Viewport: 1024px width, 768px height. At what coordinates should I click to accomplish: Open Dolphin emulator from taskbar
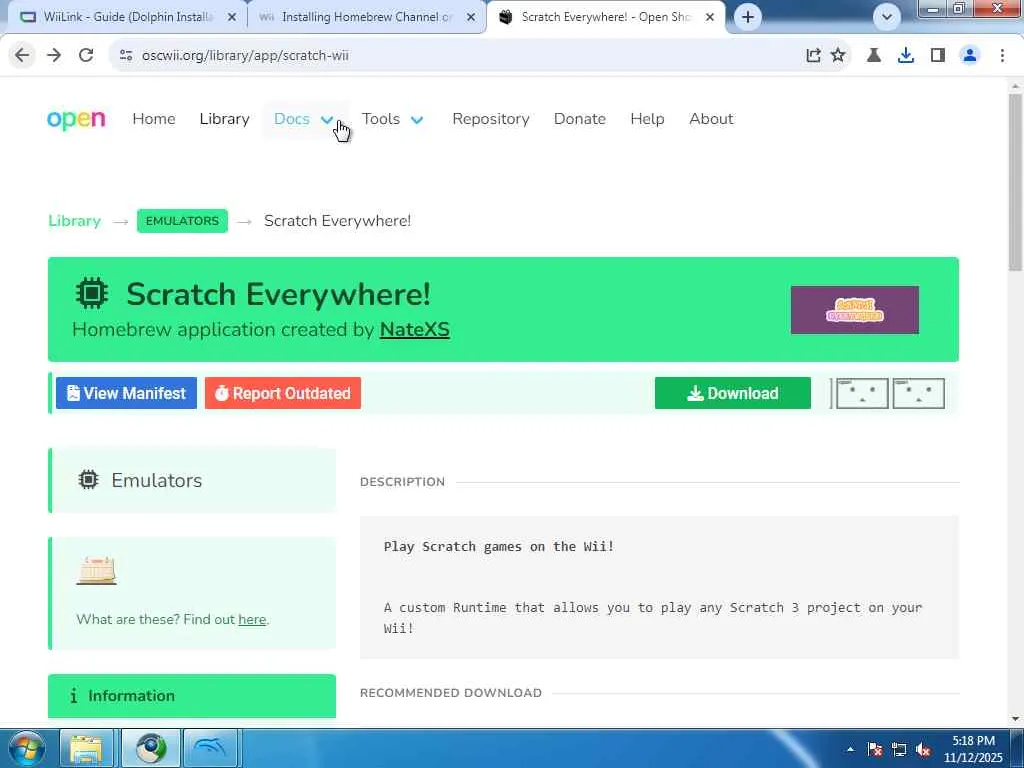point(210,748)
